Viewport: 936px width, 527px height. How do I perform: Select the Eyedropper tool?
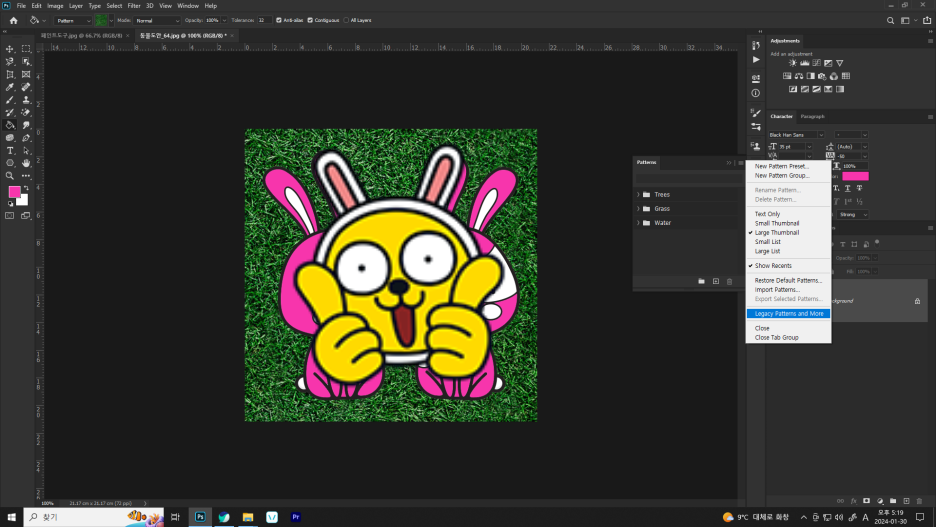pos(10,87)
